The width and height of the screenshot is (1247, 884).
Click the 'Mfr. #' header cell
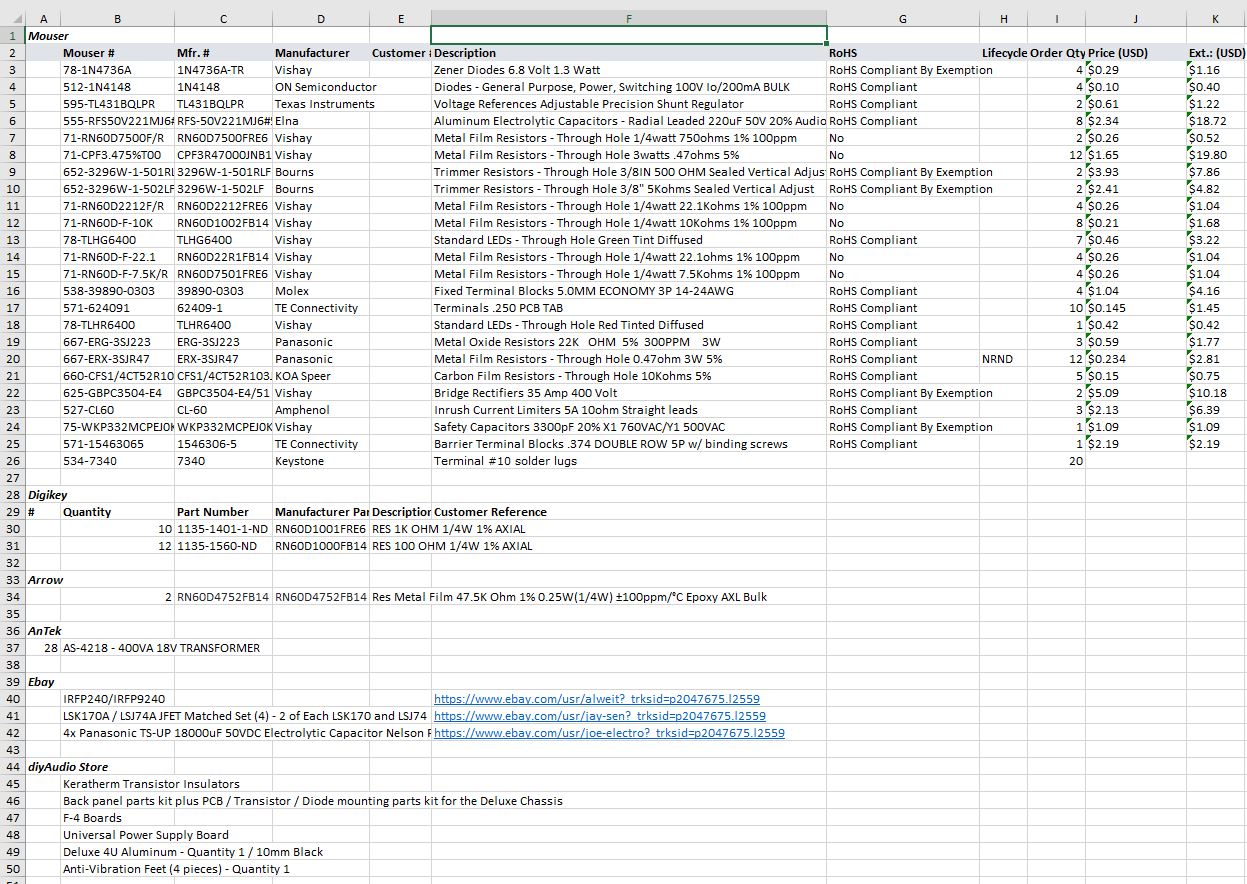[x=224, y=53]
